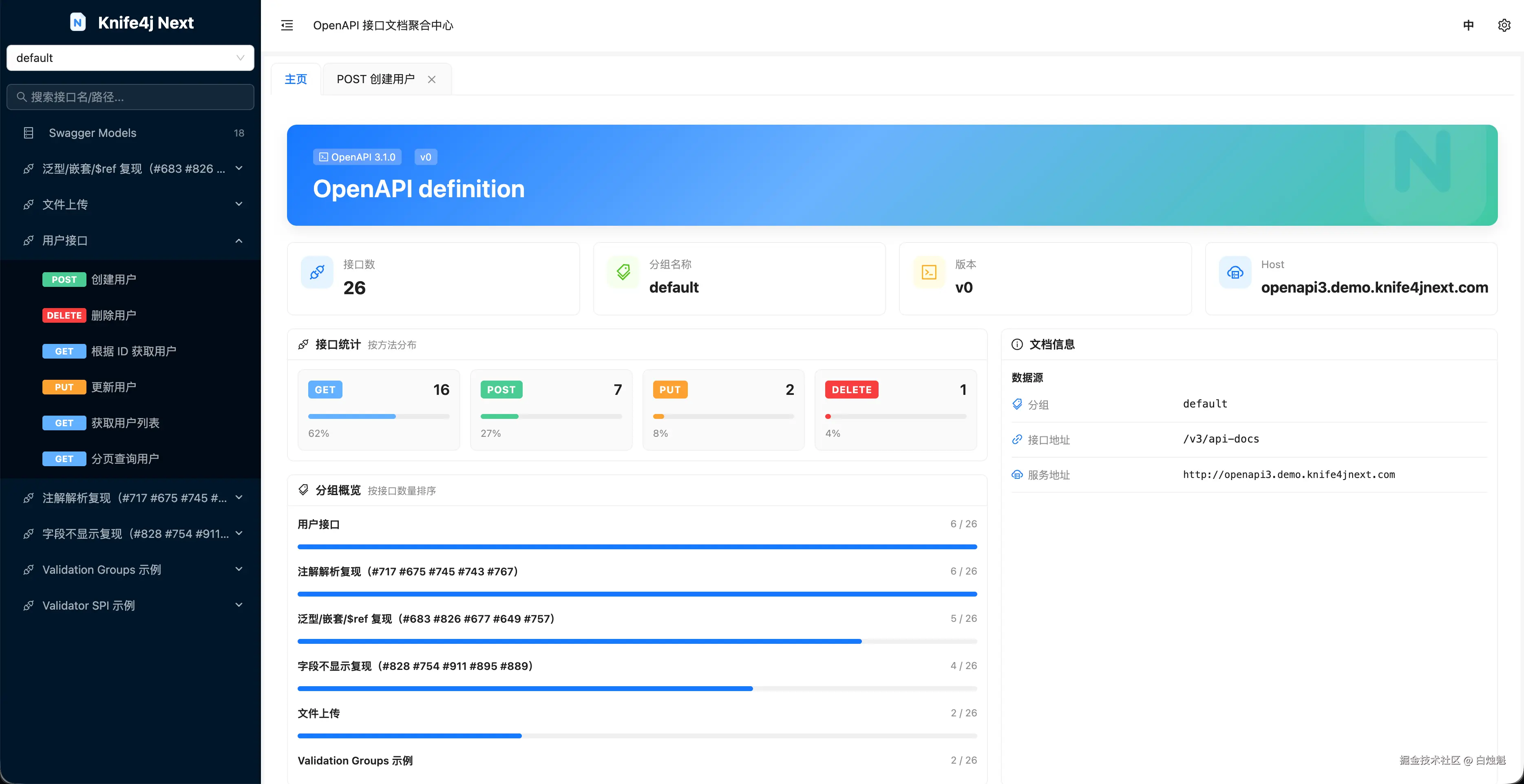Viewport: 1524px width, 784px height.
Task: Click the link icon beside Validation Groups 示例
Action: coord(29,570)
